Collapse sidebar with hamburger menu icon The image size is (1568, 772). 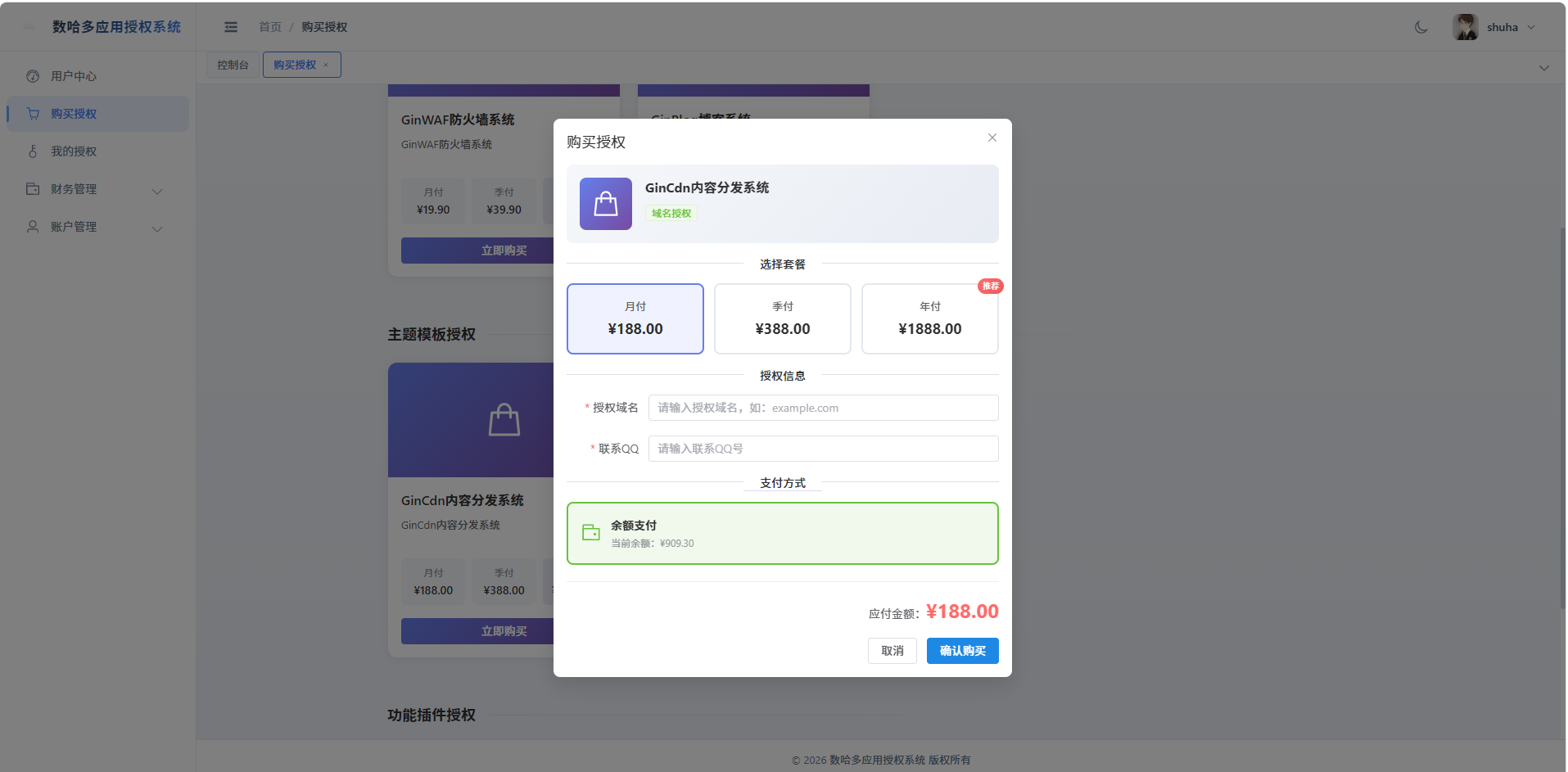click(x=231, y=27)
